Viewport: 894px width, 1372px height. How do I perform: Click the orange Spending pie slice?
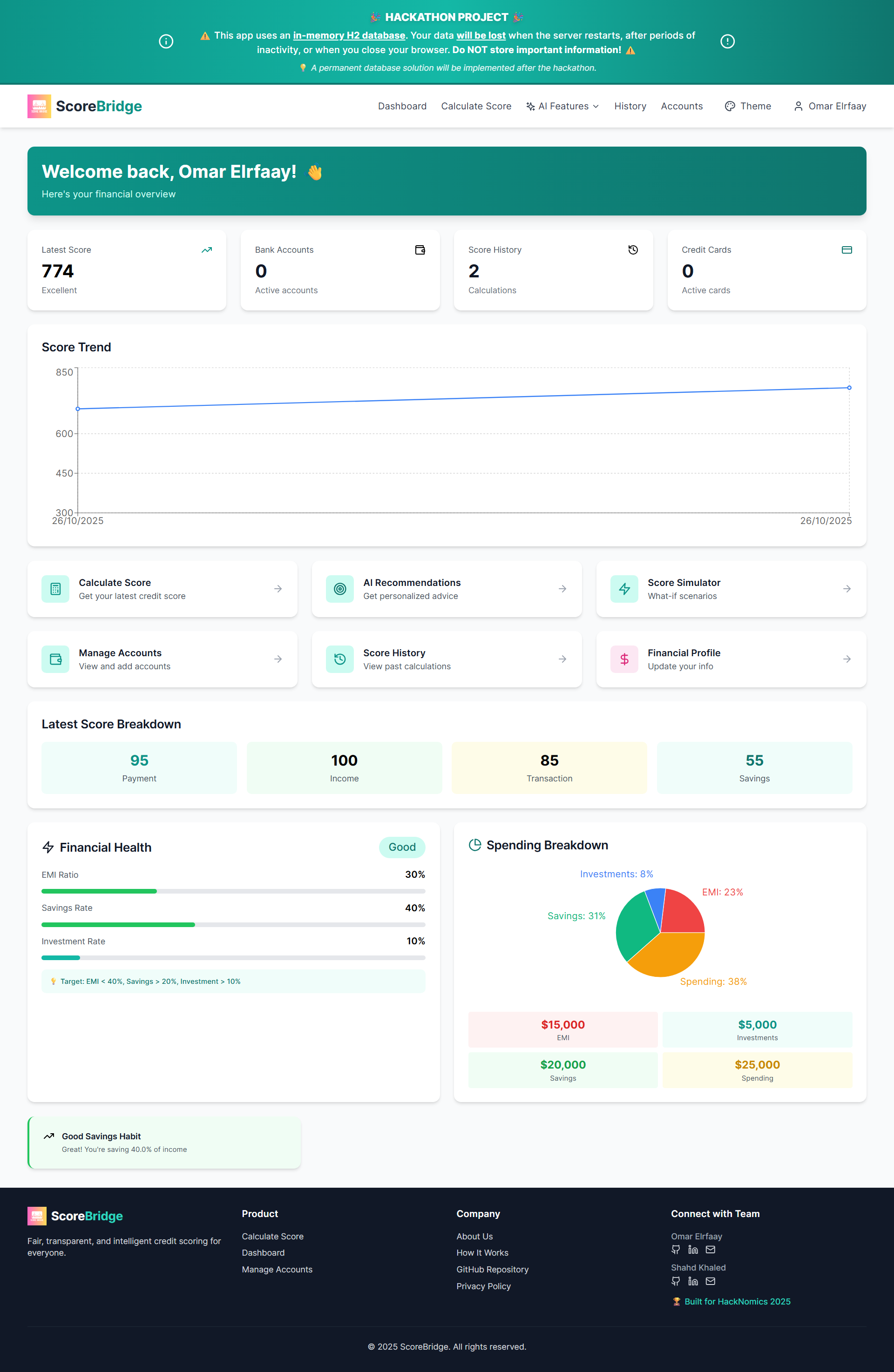pos(669,954)
